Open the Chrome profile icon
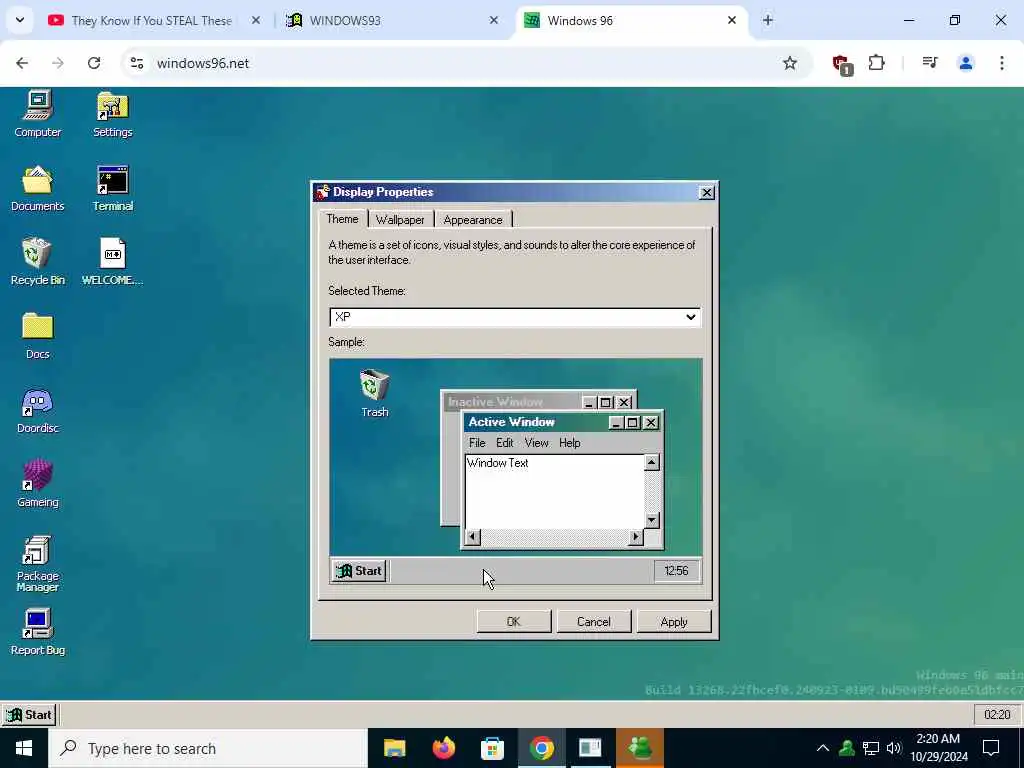 [965, 63]
